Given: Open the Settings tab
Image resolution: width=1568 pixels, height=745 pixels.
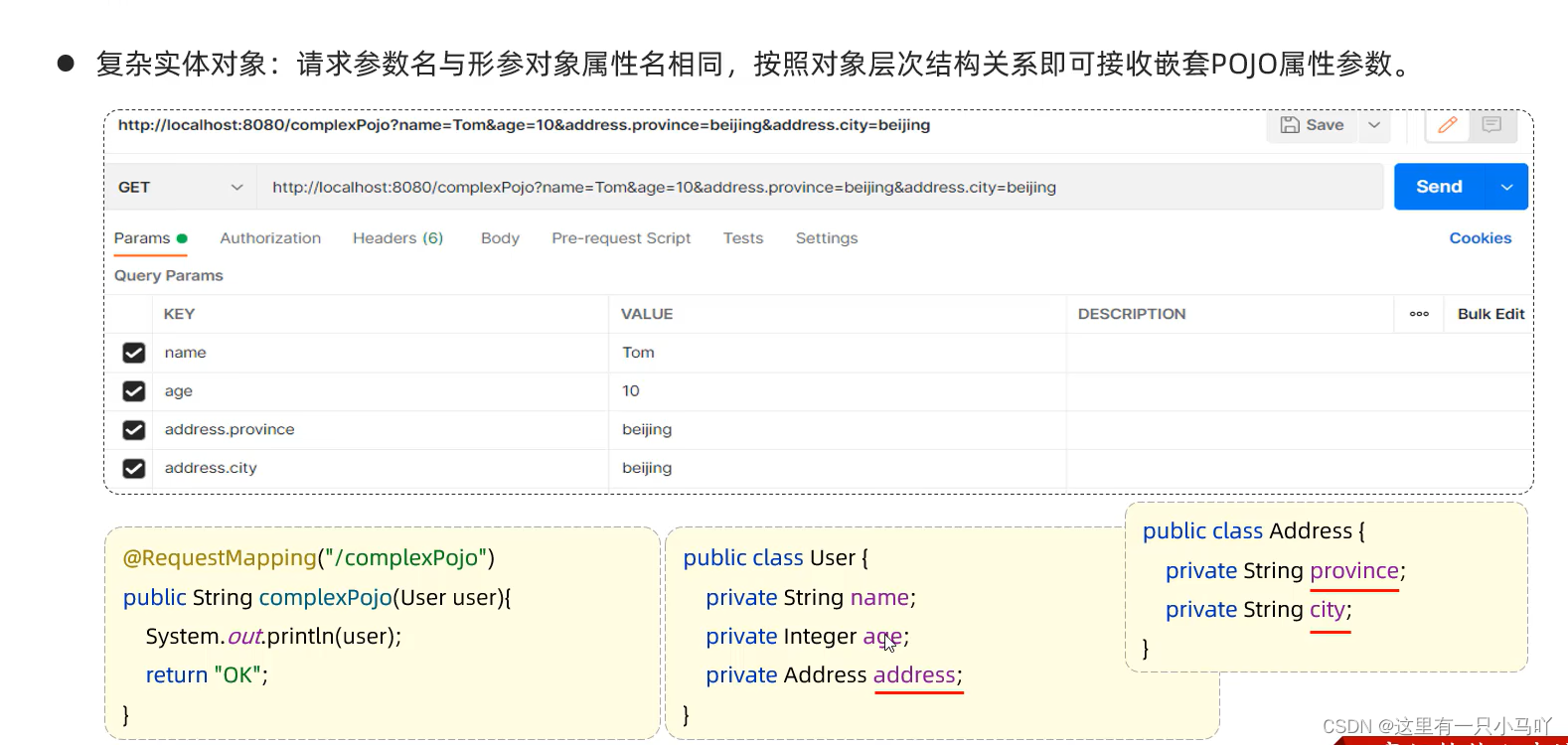Looking at the screenshot, I should (827, 238).
